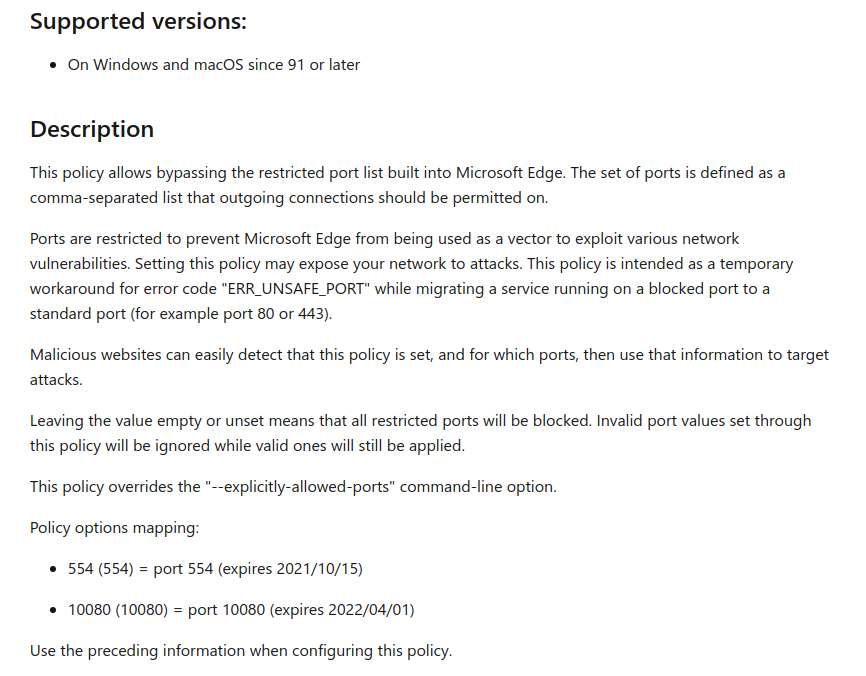The image size is (866, 676).
Task: Click the bullet dot before 554 entry
Action: tap(53, 569)
